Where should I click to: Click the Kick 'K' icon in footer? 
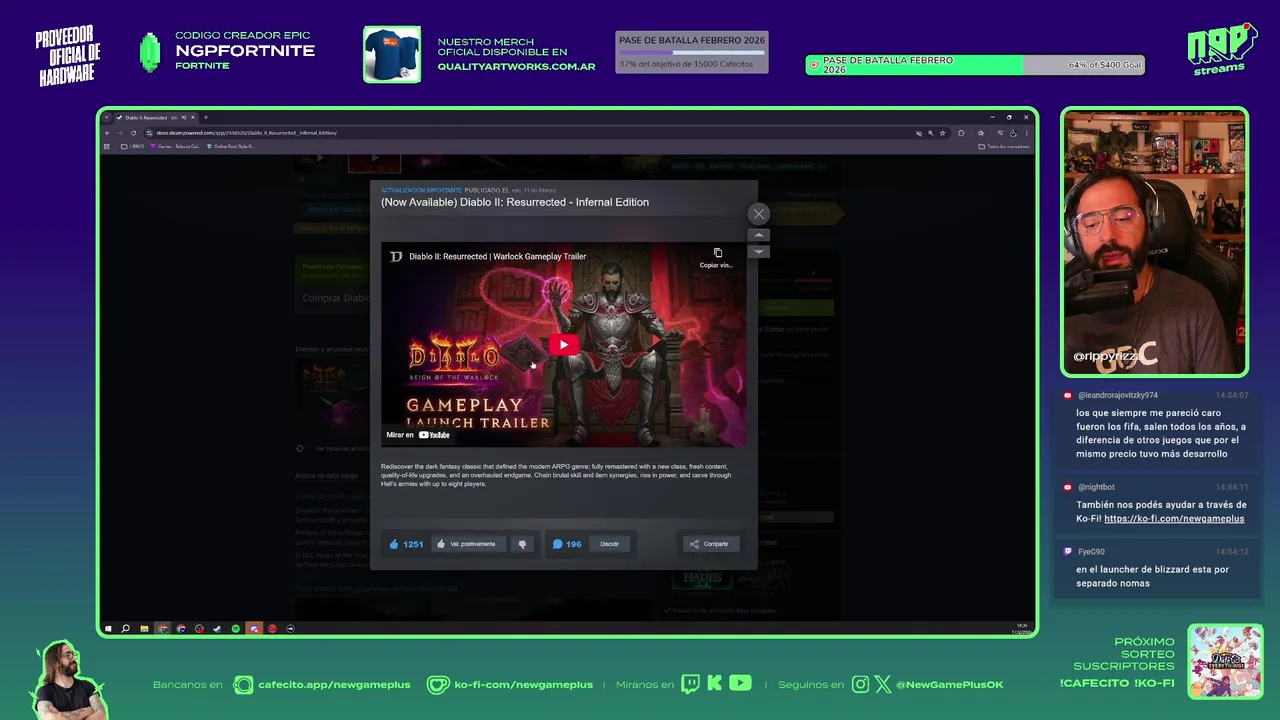(714, 684)
